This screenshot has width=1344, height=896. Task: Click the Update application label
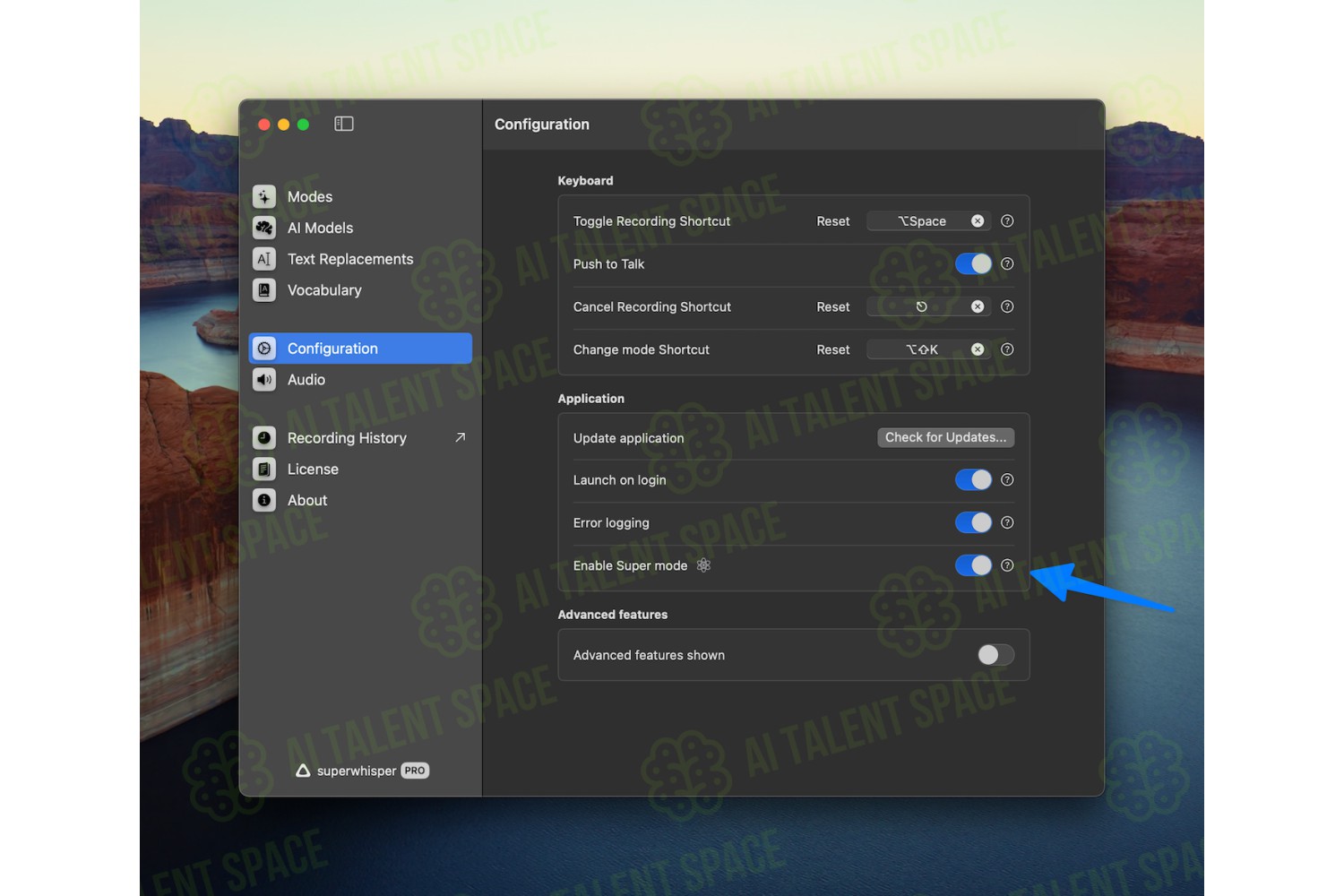(629, 438)
